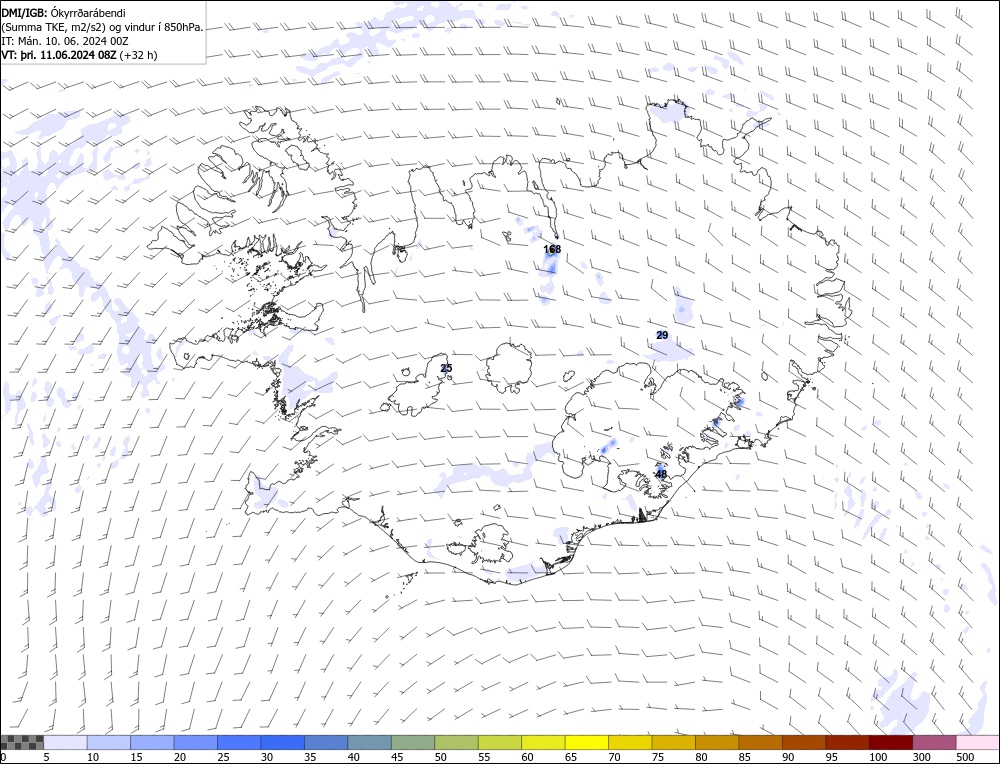Choose the 20–25 blue legend swatch
This screenshot has width=1000, height=764.
pos(196,742)
